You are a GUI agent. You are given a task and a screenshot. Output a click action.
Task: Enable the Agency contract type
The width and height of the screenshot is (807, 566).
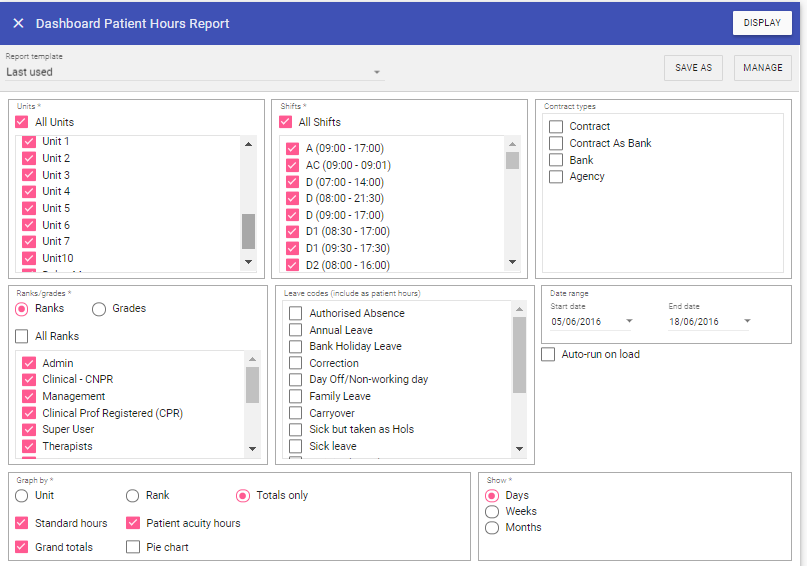[556, 177]
